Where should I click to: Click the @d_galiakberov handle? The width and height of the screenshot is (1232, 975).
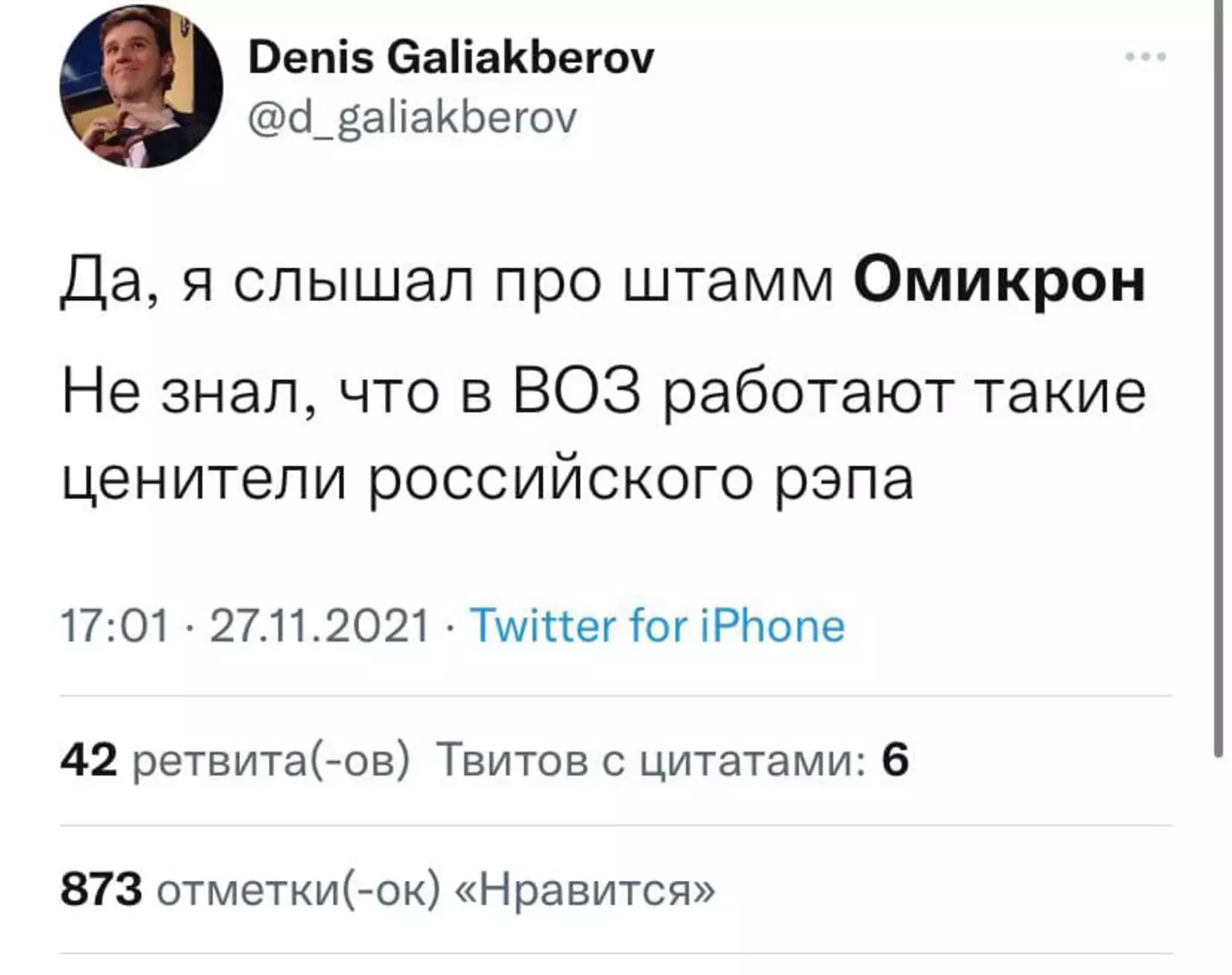pyautogui.click(x=412, y=119)
